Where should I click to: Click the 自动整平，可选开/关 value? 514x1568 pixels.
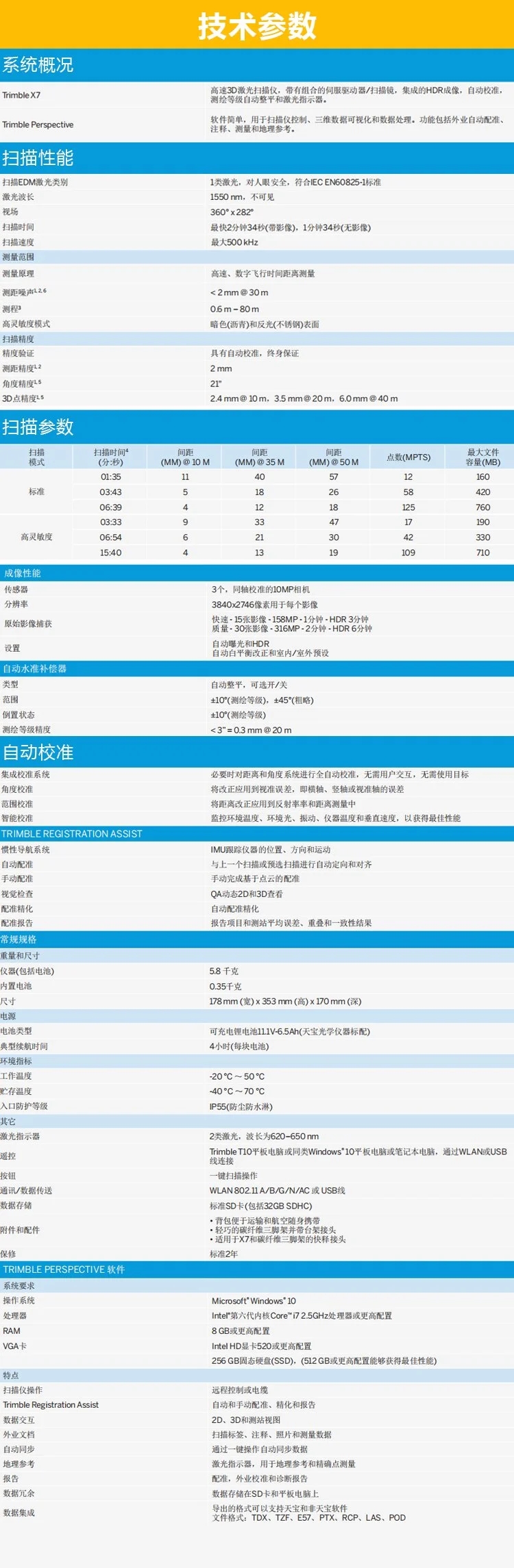coord(249,685)
